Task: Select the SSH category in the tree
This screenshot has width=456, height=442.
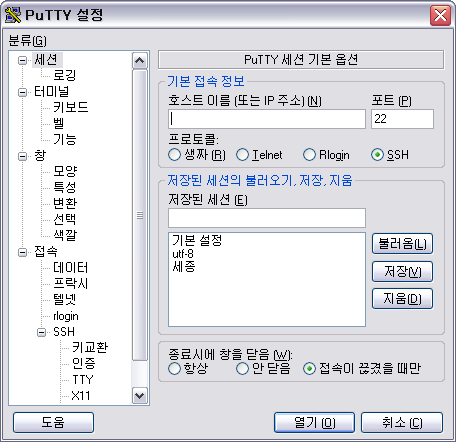Action: (64, 332)
